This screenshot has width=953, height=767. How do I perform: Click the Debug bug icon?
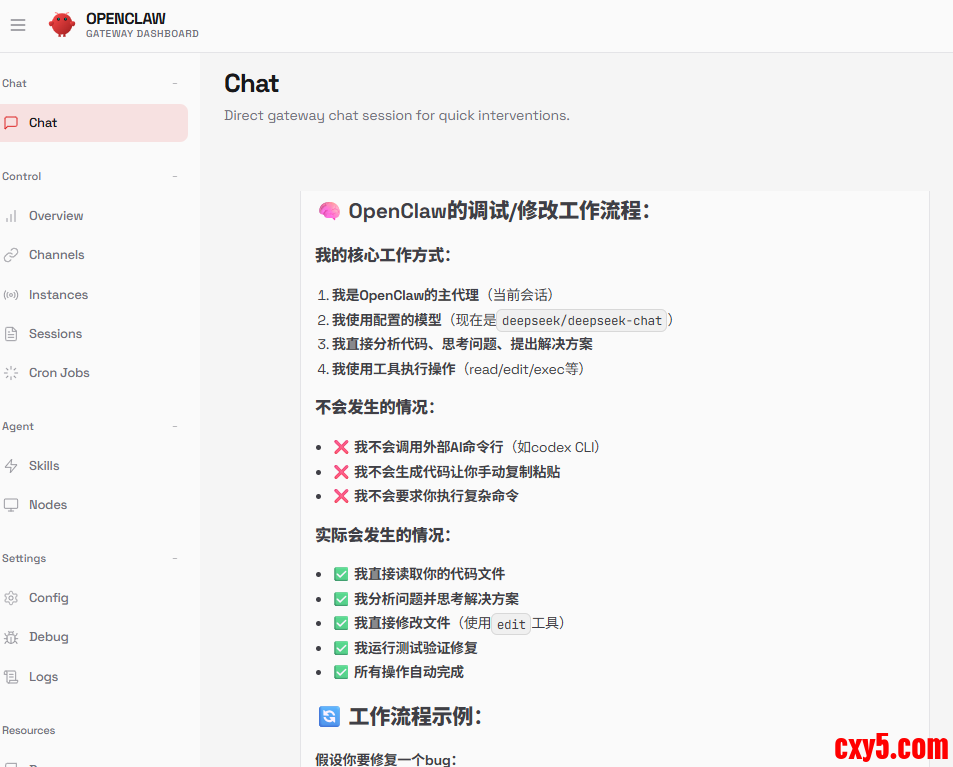tap(11, 637)
